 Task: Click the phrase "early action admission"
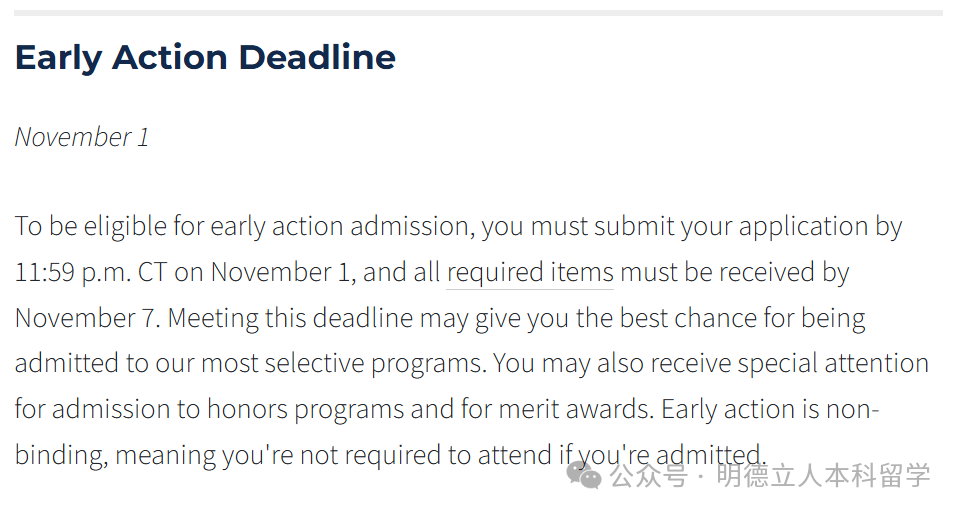click(x=343, y=227)
